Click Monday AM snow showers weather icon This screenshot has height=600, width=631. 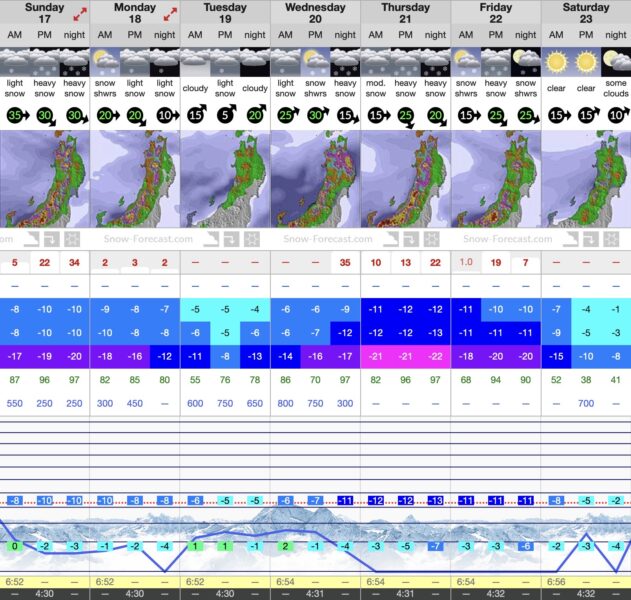[105, 62]
